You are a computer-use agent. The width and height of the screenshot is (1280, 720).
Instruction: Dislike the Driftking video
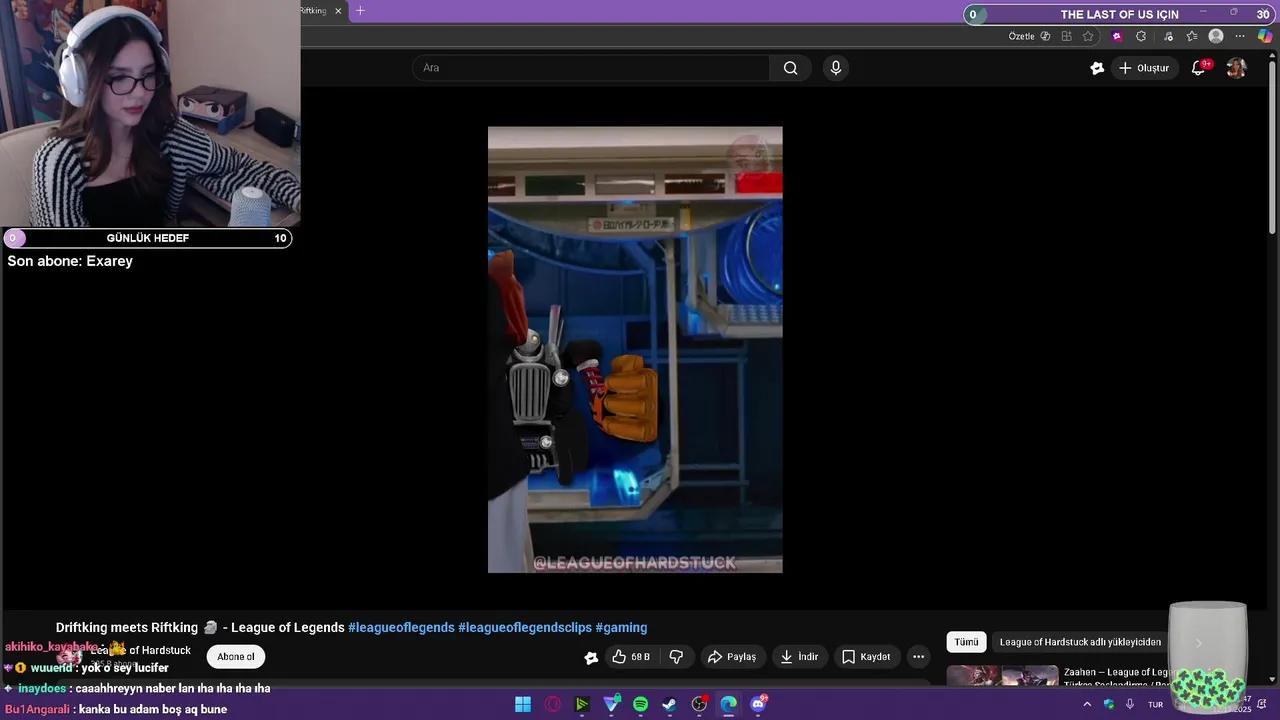(x=676, y=657)
